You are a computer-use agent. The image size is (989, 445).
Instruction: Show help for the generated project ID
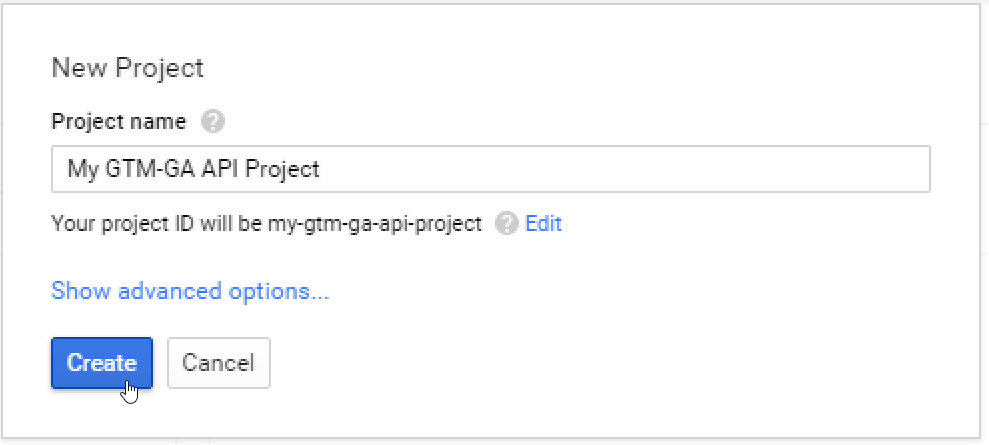pos(507,223)
